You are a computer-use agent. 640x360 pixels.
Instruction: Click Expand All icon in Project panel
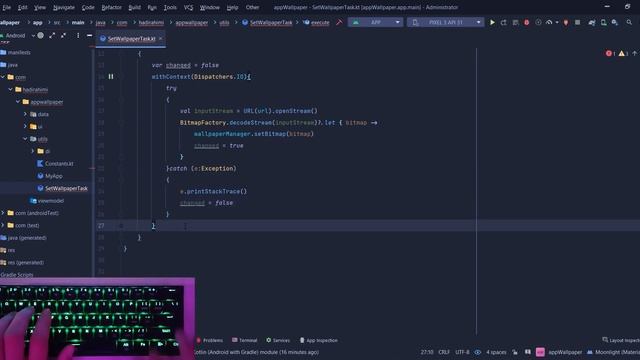tap(52, 36)
